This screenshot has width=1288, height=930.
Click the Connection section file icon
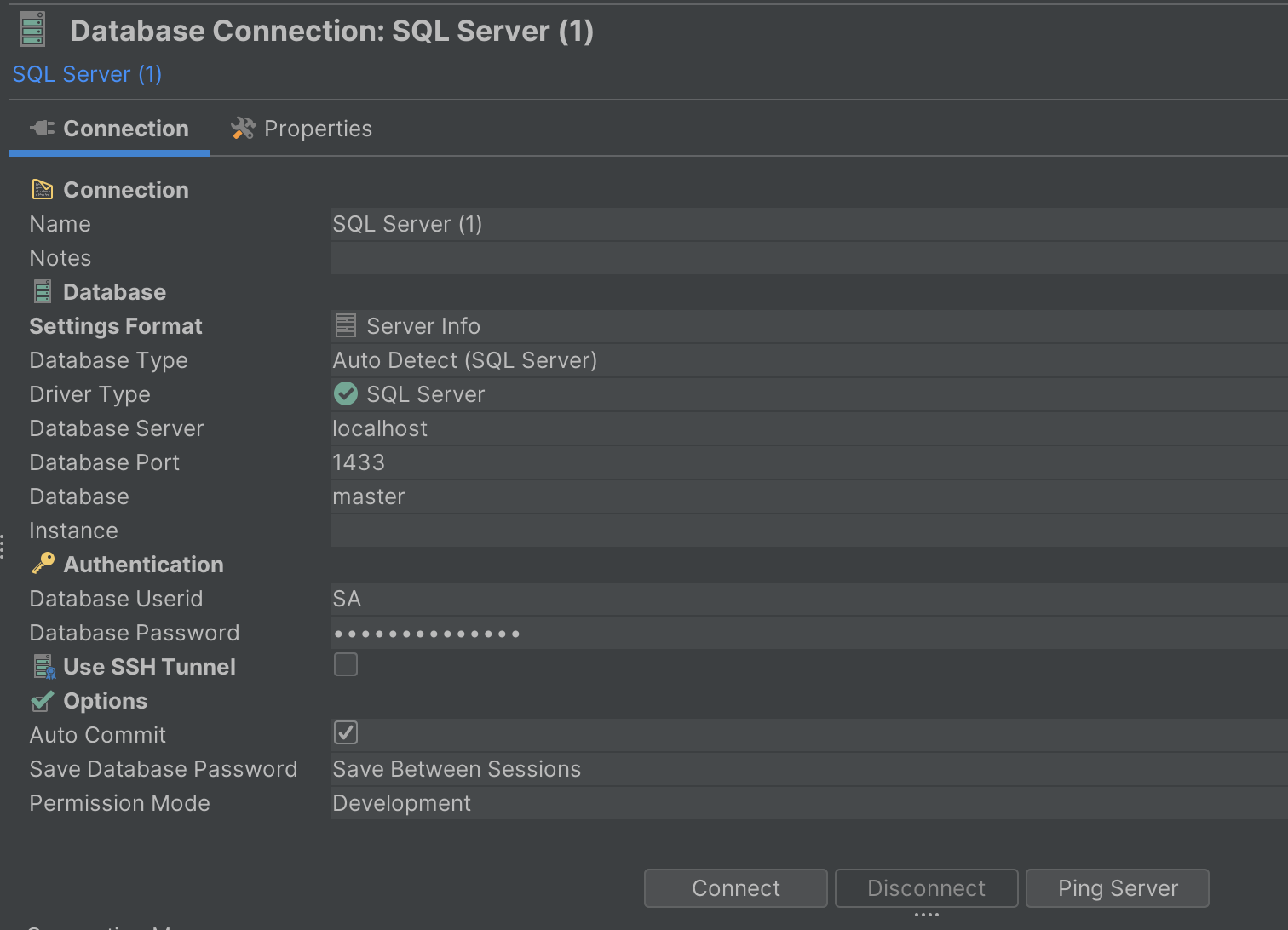coord(43,188)
